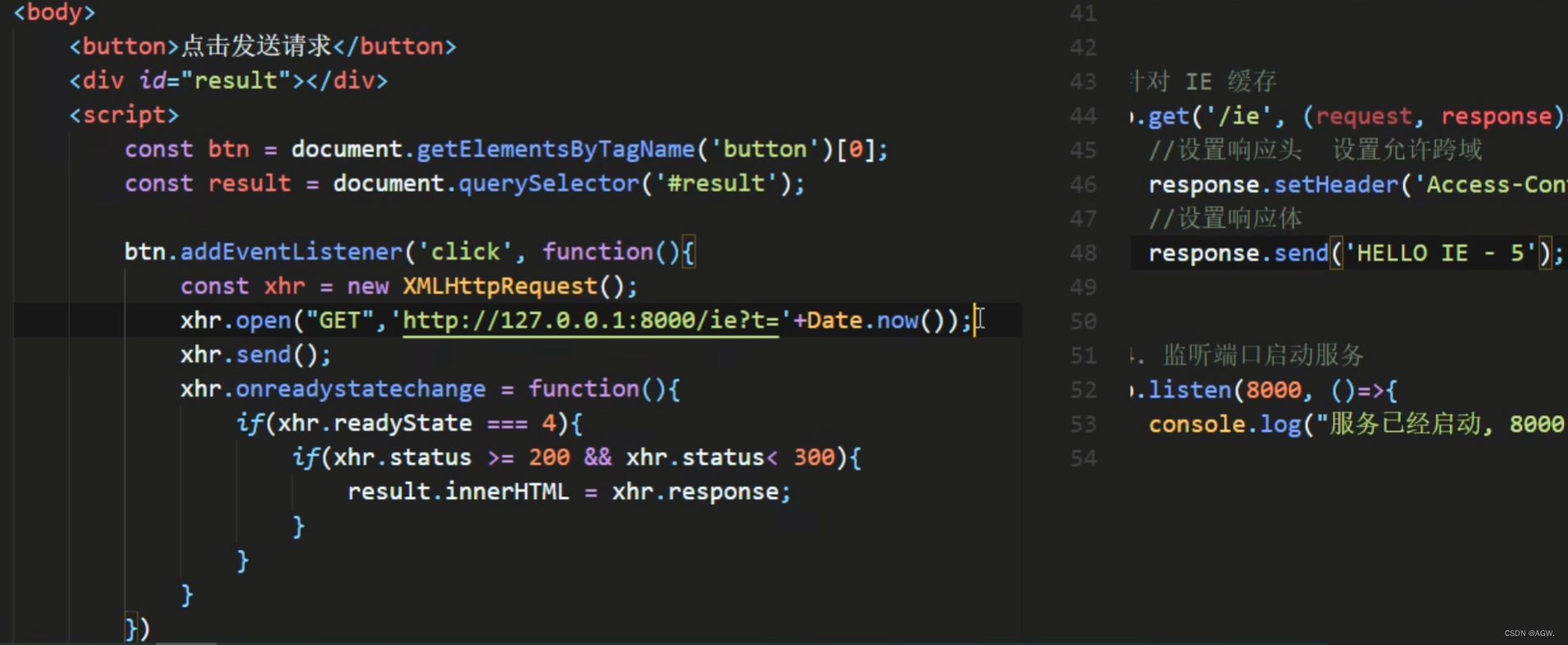The height and width of the screenshot is (645, 1568).
Task: Click the "GET" method string
Action: click(x=340, y=320)
